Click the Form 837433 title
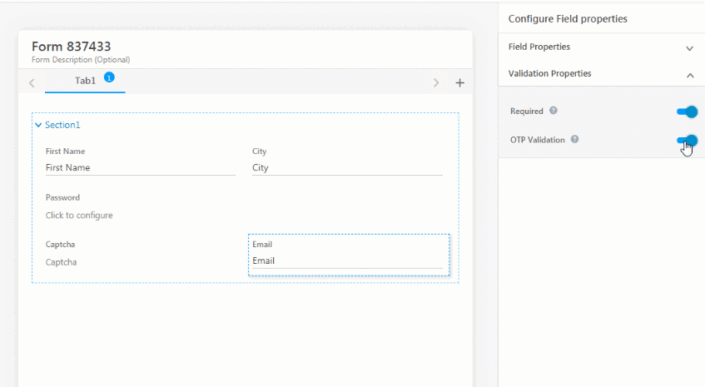 click(x=71, y=46)
